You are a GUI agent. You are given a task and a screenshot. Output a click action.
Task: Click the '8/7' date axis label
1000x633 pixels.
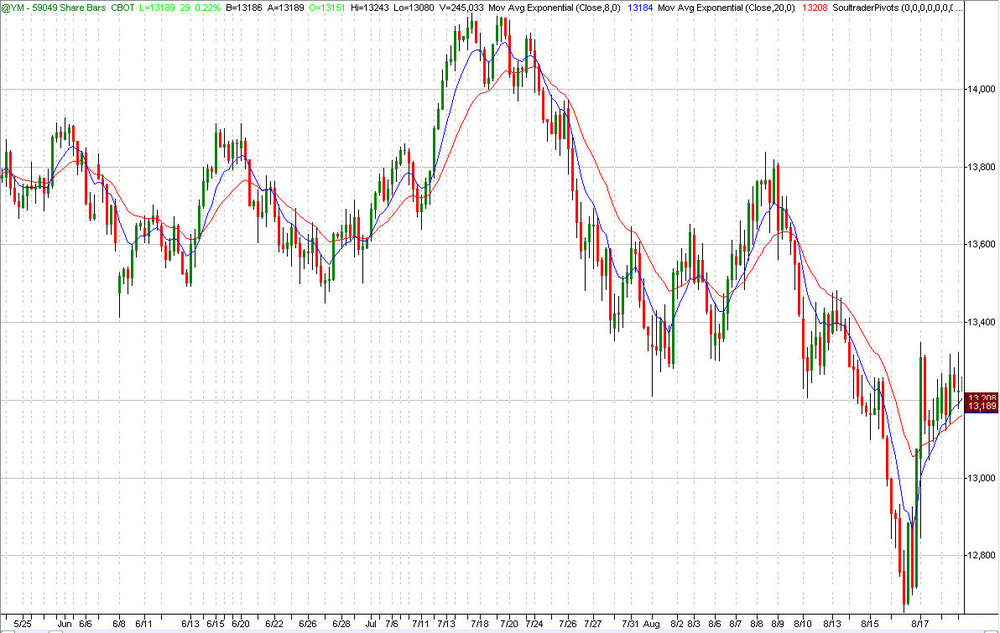(x=735, y=623)
